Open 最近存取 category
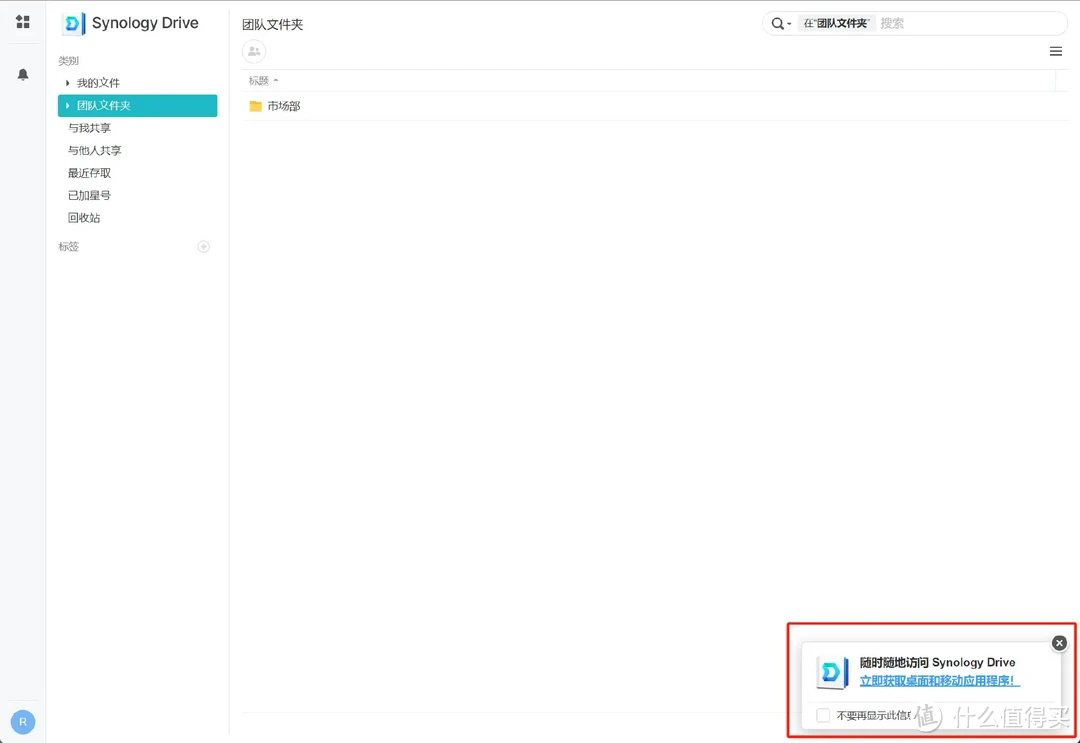 tap(90, 173)
